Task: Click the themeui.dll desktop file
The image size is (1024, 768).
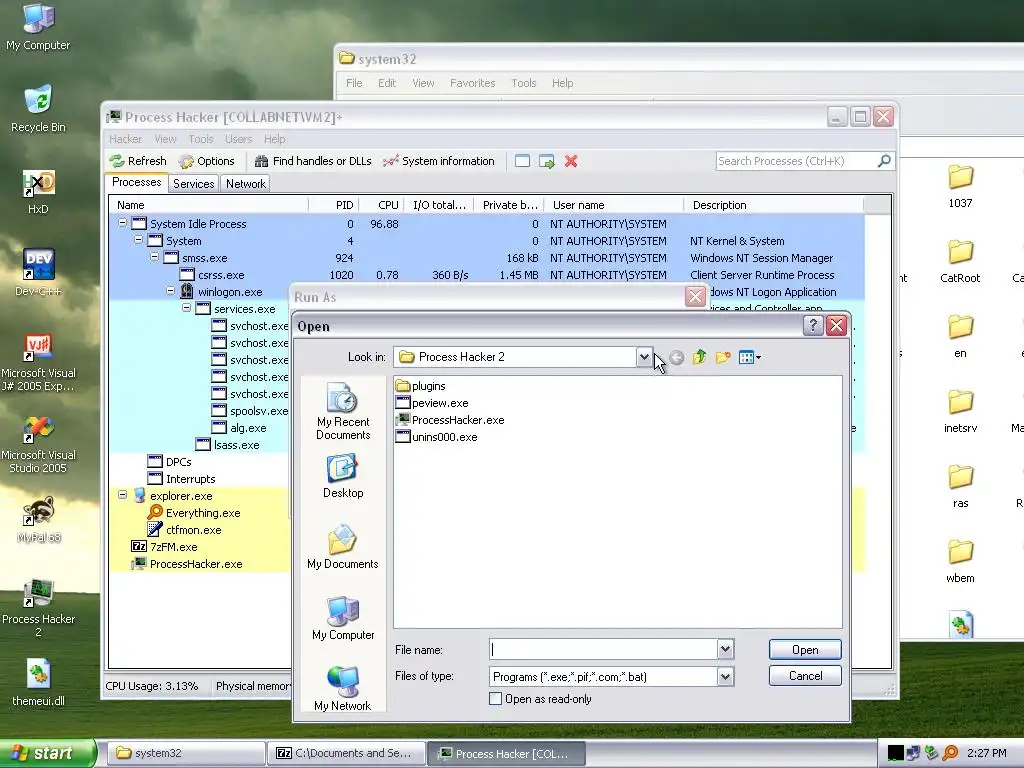Action: pos(38,683)
